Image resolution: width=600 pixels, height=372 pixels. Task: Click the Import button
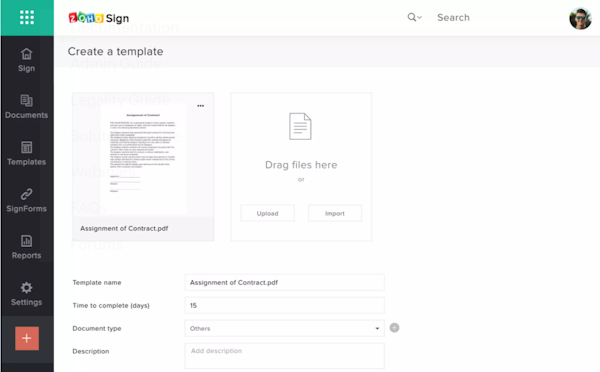tap(335, 213)
